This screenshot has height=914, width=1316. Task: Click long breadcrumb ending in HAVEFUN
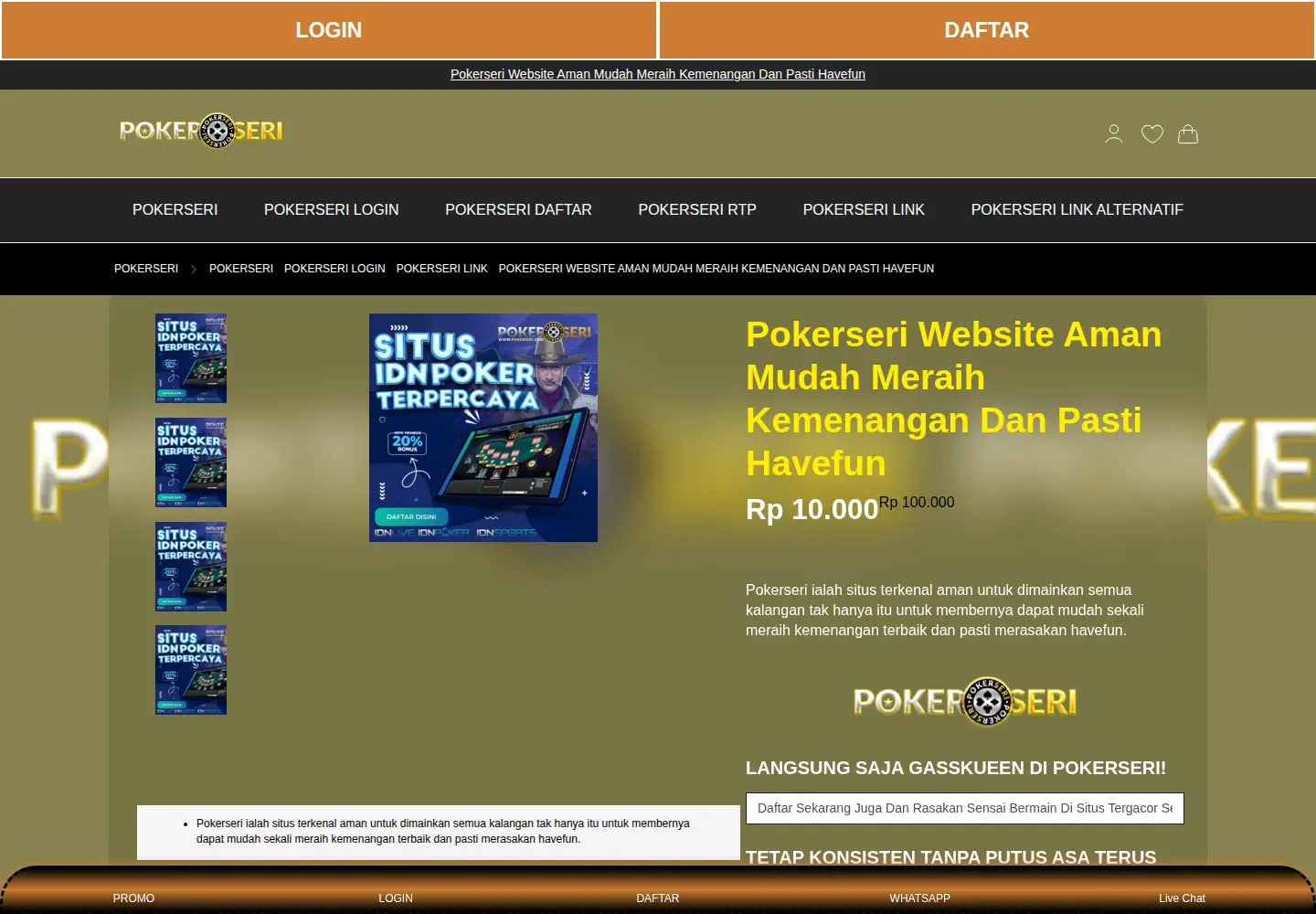[x=716, y=269]
